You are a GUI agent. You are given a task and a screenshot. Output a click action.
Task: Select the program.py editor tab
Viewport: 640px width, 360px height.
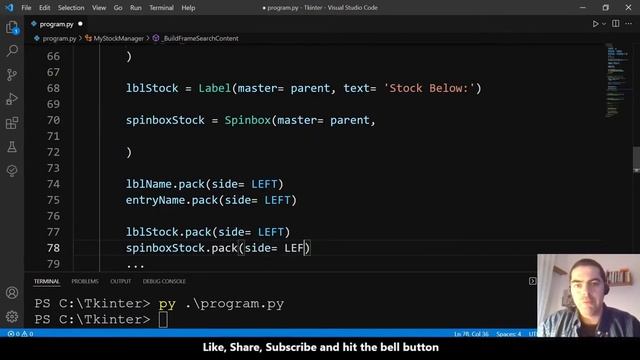[56, 24]
